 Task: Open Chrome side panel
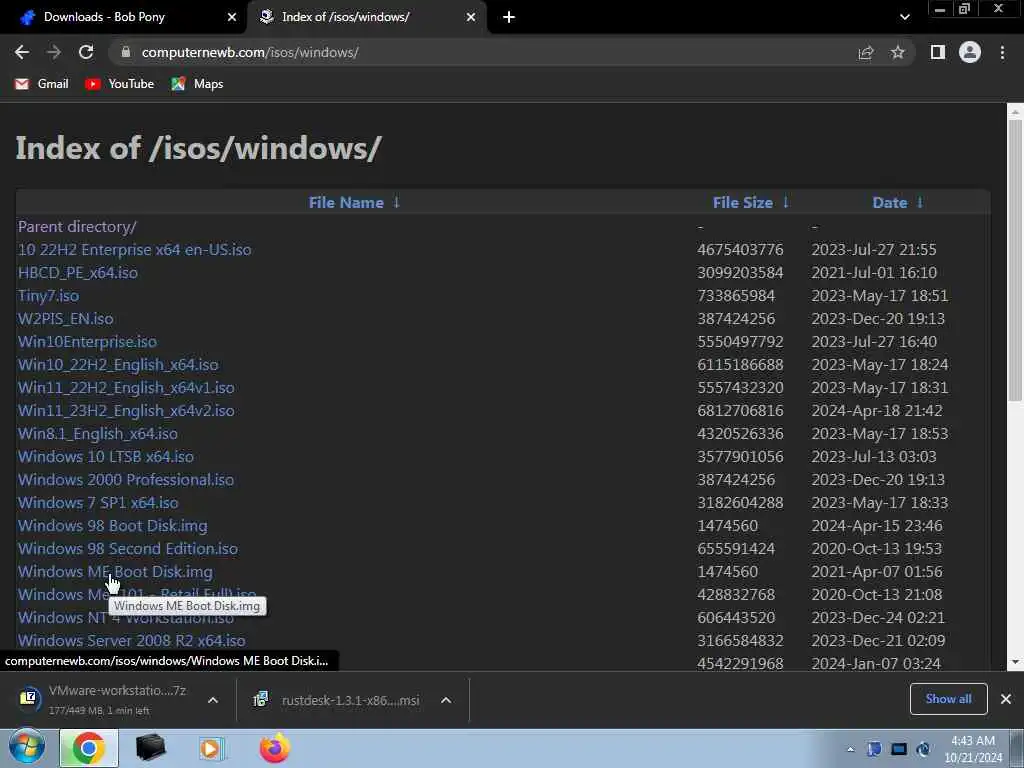938,52
